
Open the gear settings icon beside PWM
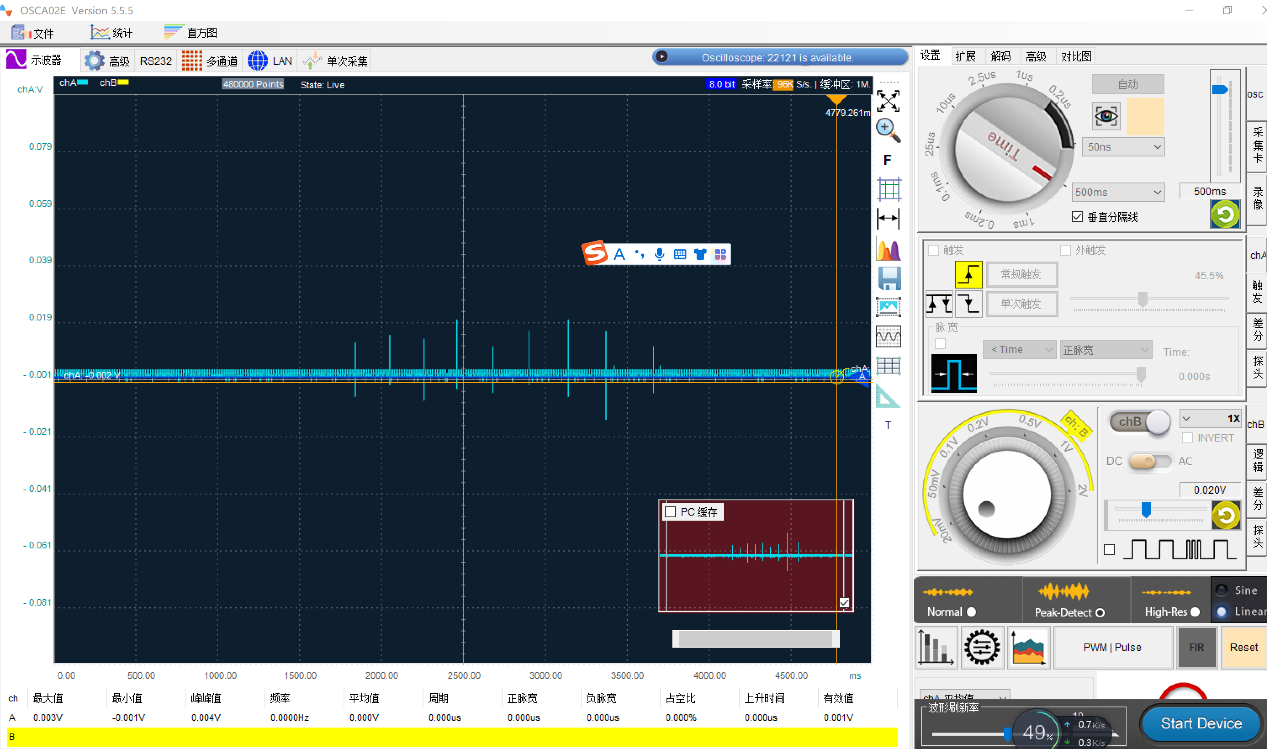pos(983,648)
